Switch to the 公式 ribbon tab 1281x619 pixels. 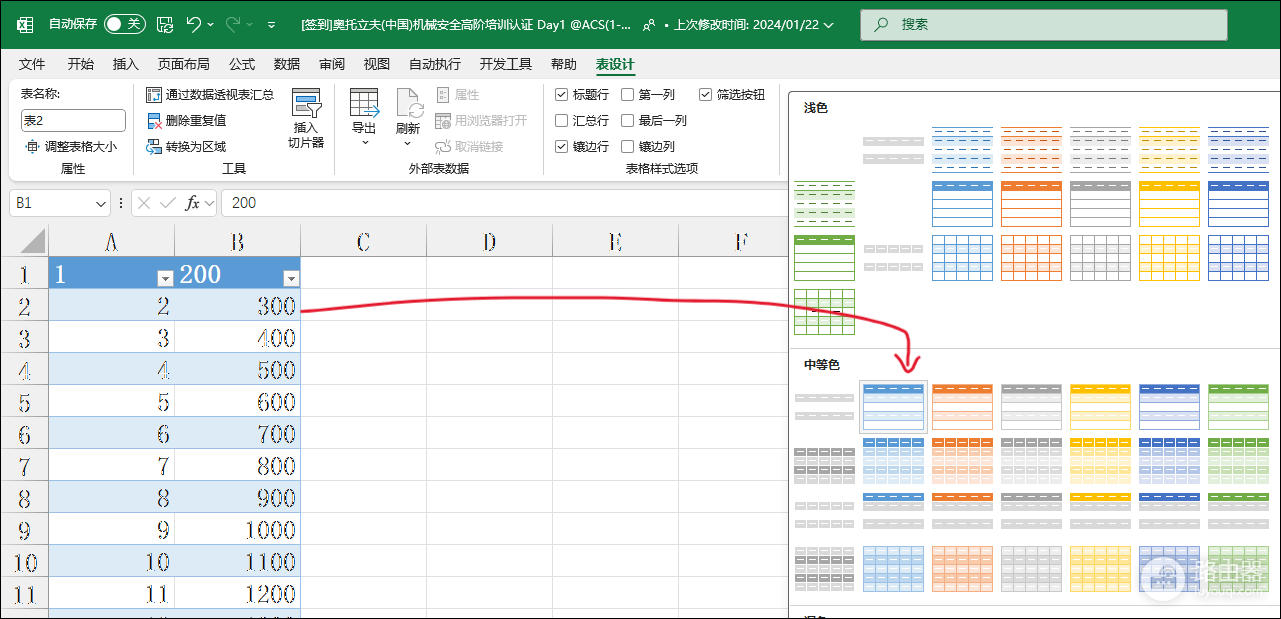[242, 64]
